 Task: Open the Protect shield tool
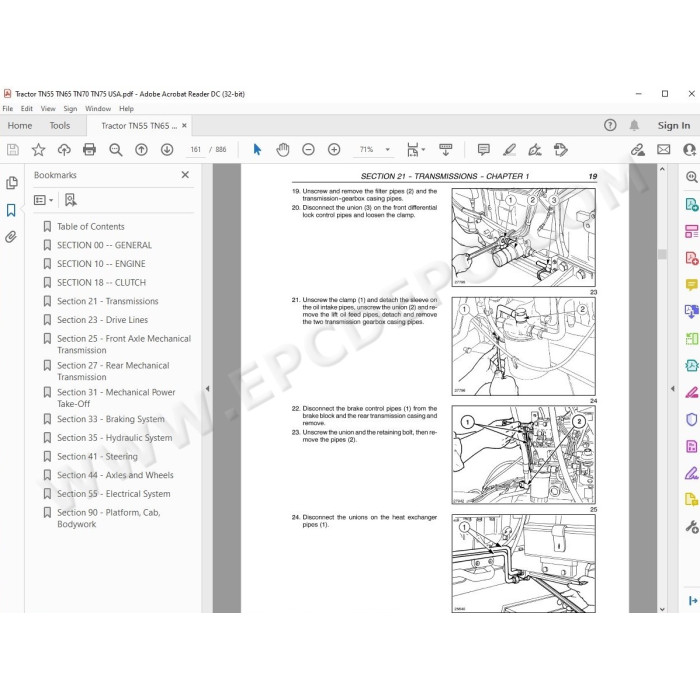click(692, 419)
